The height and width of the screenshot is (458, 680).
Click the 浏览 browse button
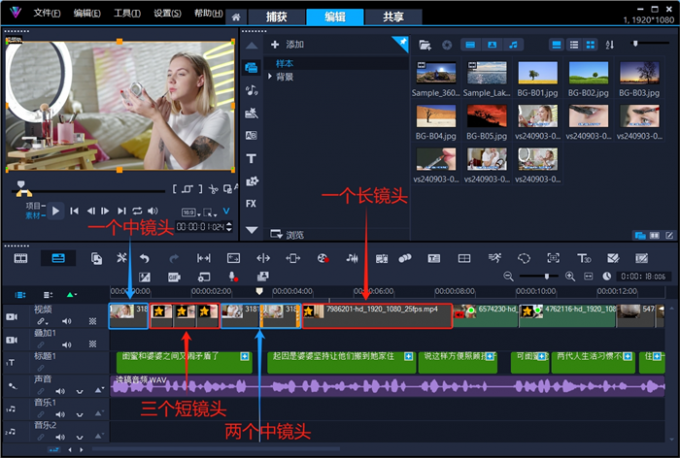point(287,235)
